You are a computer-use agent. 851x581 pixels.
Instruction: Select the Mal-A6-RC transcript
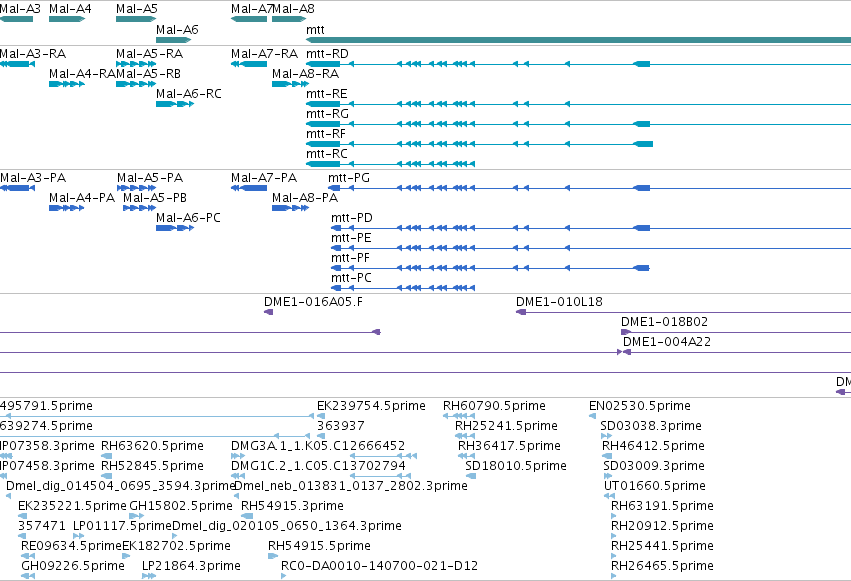[175, 104]
